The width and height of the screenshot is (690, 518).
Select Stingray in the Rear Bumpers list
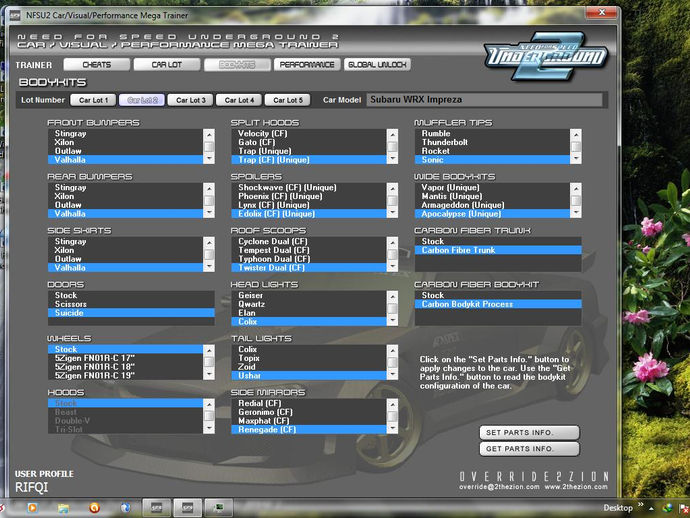pos(125,187)
